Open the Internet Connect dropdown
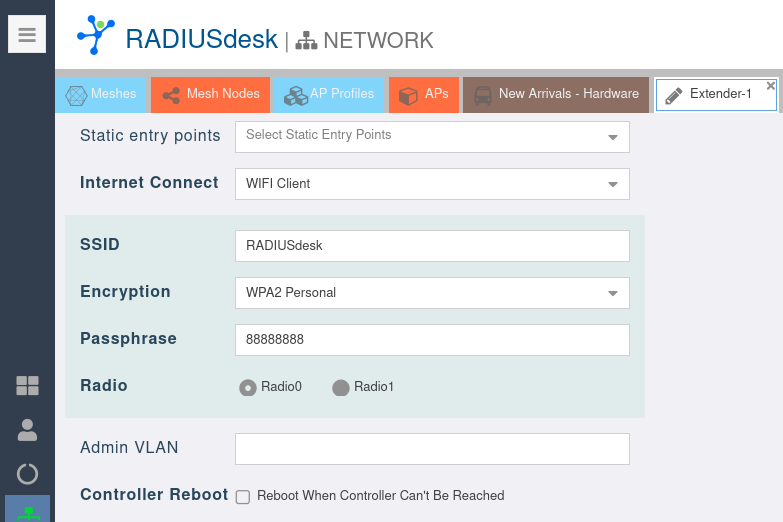Screen dimensions: 783x522 click(612, 184)
